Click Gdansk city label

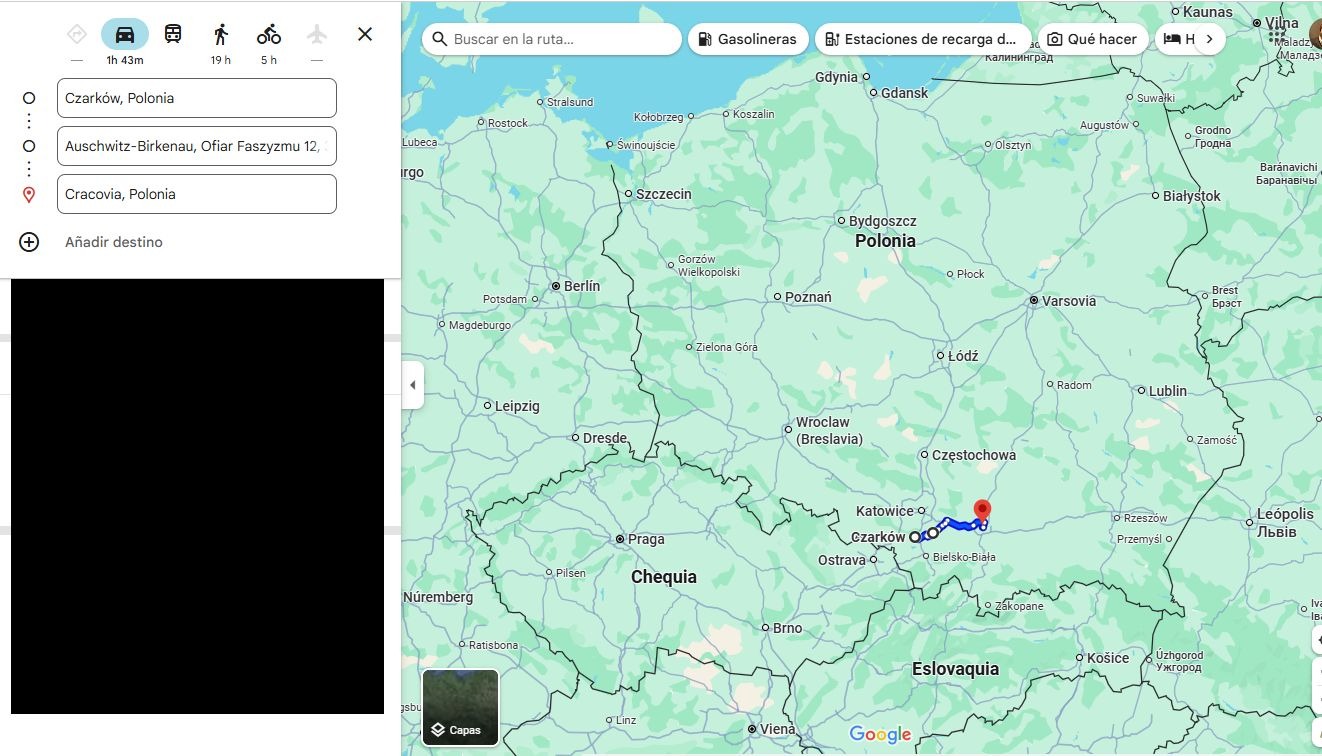tap(905, 93)
